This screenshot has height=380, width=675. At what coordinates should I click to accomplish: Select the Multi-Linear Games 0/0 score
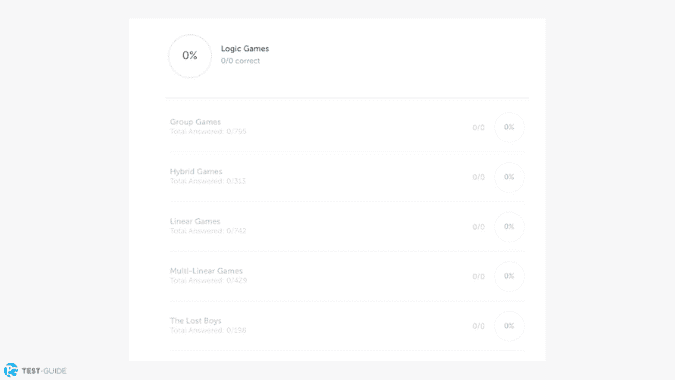click(478, 276)
